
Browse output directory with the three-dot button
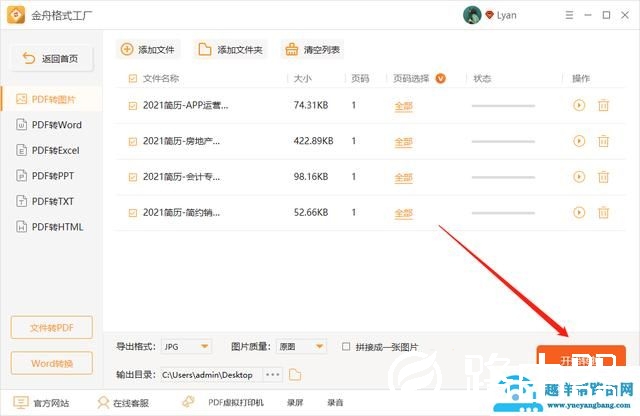pyautogui.click(x=273, y=374)
